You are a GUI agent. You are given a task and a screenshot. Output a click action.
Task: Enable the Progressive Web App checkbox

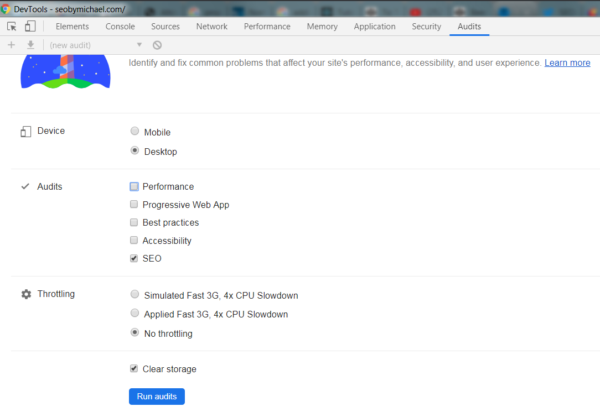[134, 204]
